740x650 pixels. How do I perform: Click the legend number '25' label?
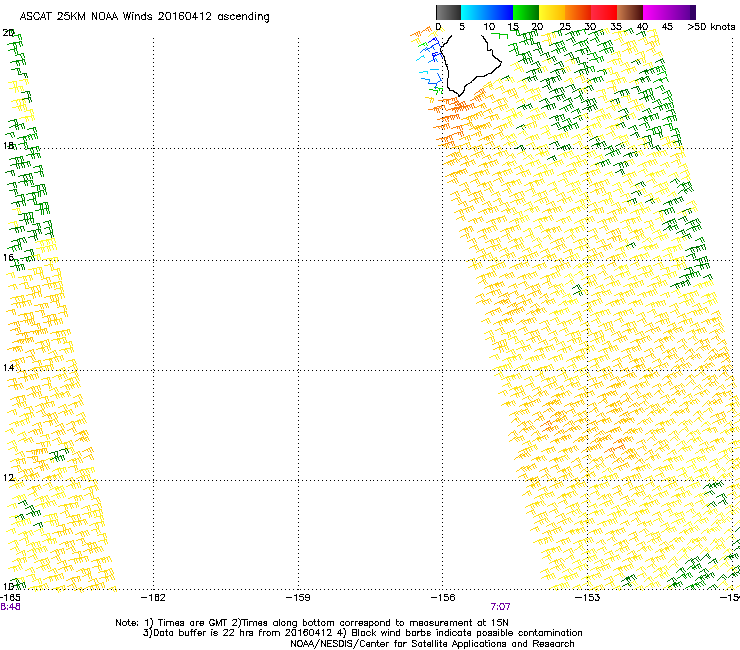pyautogui.click(x=564, y=27)
